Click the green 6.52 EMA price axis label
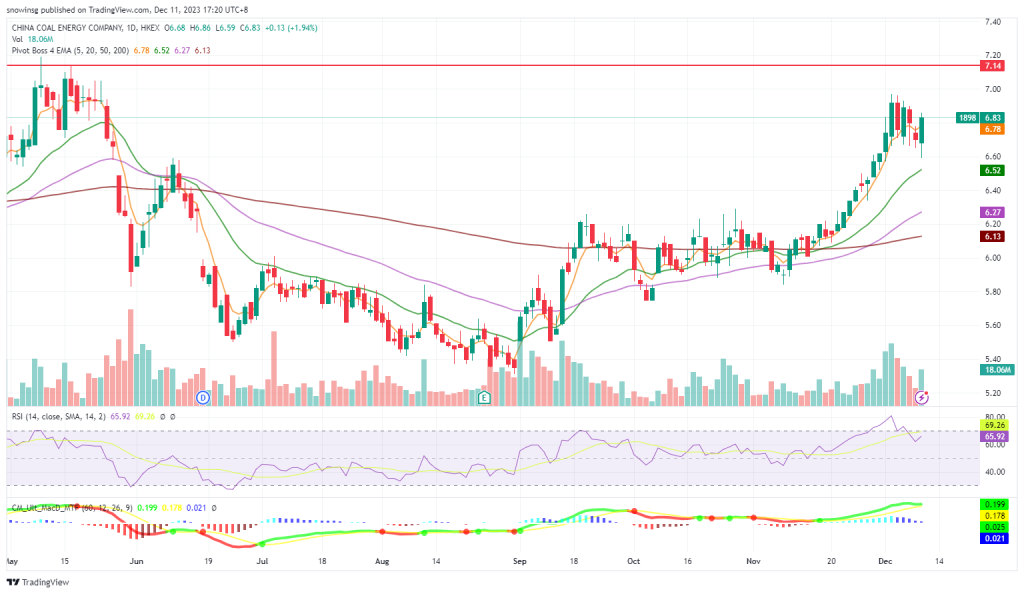This screenshot has width=1024, height=594. click(993, 170)
